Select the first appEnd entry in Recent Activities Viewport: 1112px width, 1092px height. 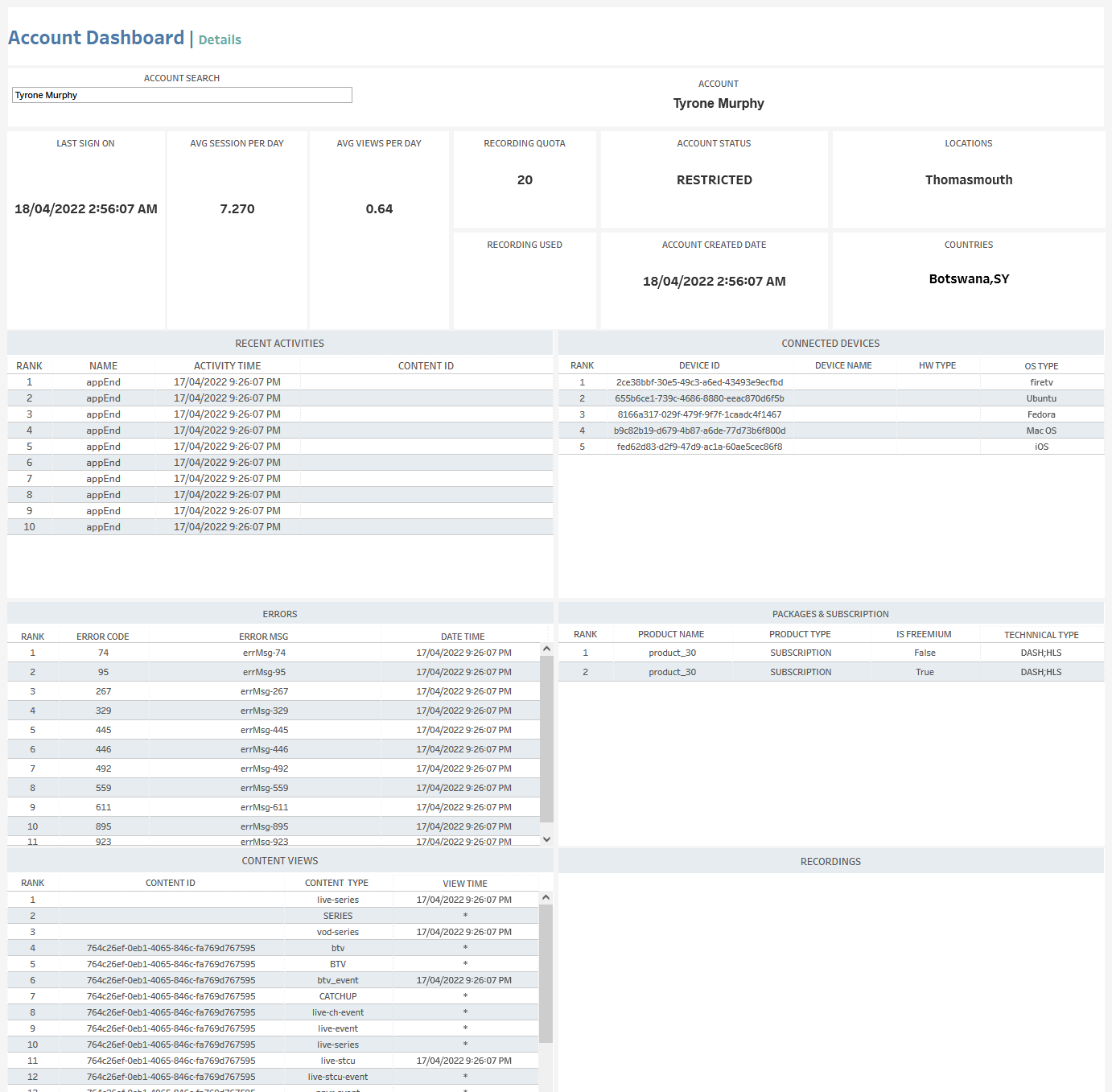click(104, 382)
